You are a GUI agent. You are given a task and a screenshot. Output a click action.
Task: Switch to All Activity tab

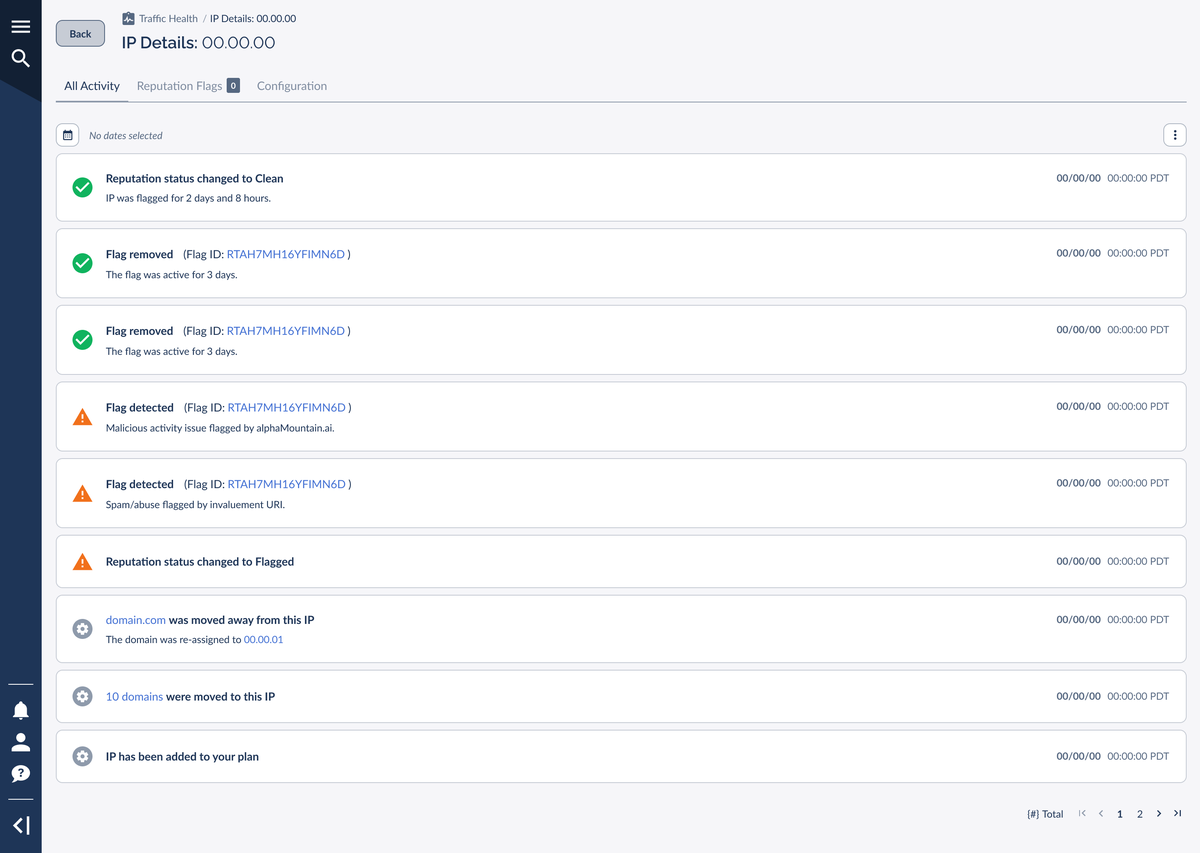pyautogui.click(x=92, y=86)
